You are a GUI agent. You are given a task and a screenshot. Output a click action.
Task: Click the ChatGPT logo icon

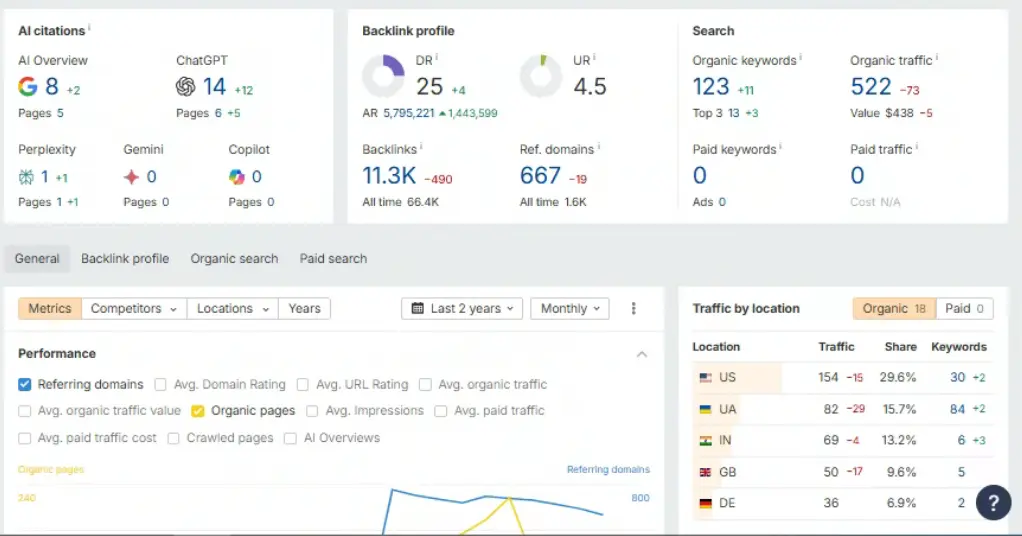pos(185,86)
